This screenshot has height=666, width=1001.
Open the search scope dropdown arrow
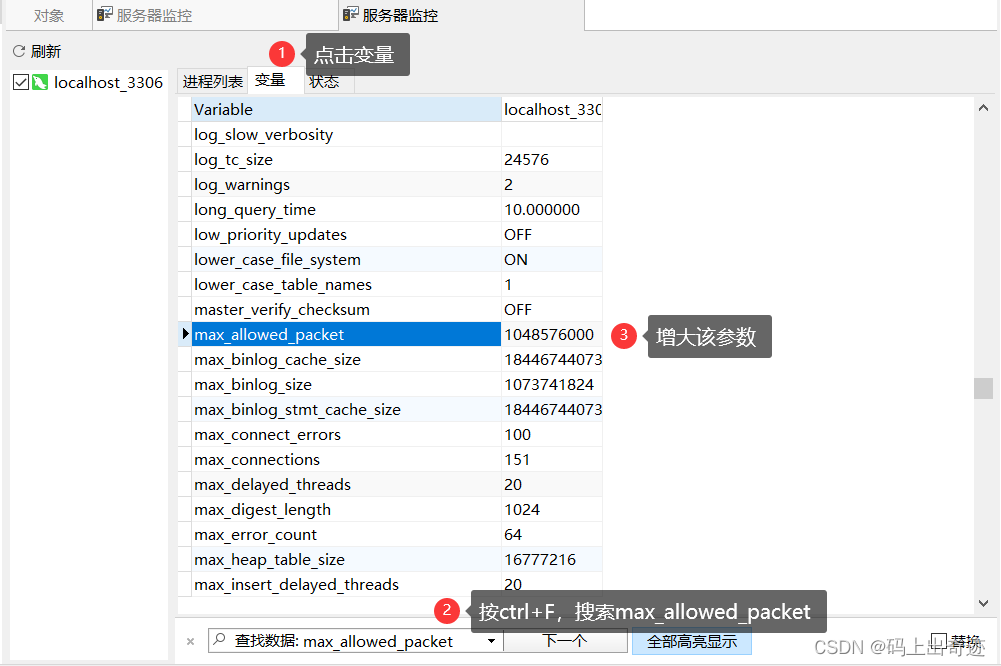click(x=489, y=641)
